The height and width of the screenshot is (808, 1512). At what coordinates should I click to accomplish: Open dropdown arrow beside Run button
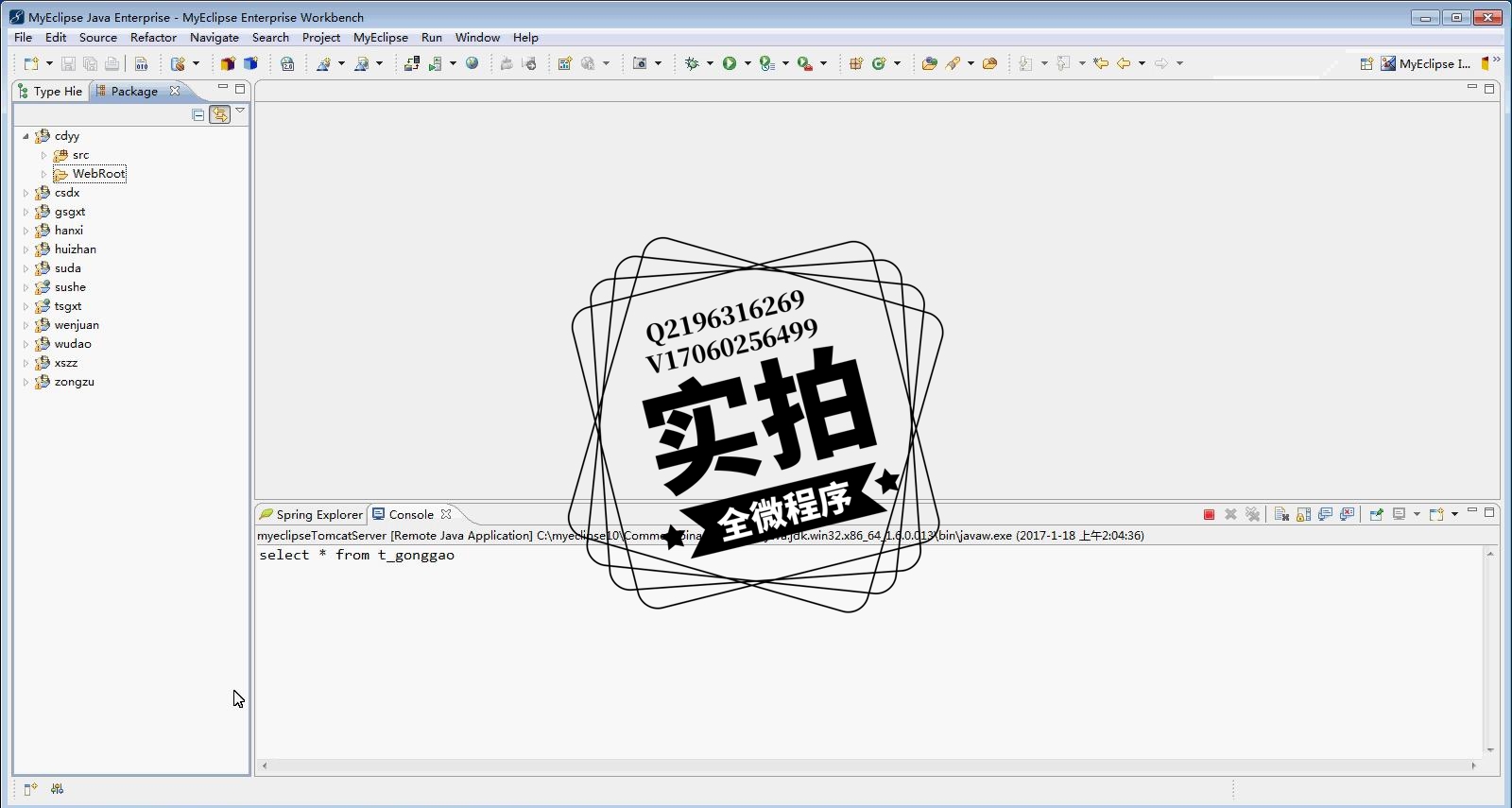pos(747,63)
